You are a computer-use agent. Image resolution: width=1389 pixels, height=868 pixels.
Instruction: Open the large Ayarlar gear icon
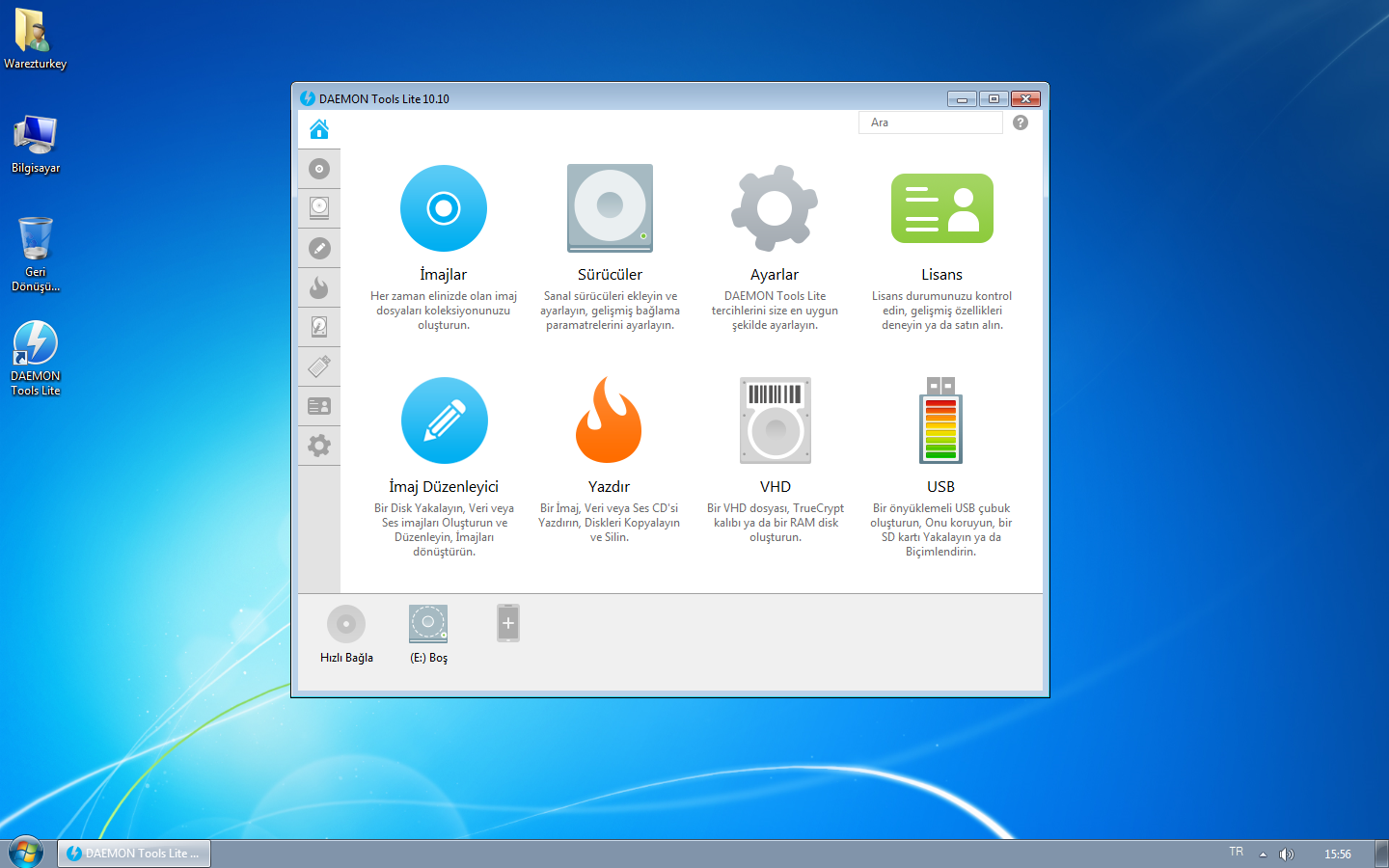pos(775,208)
